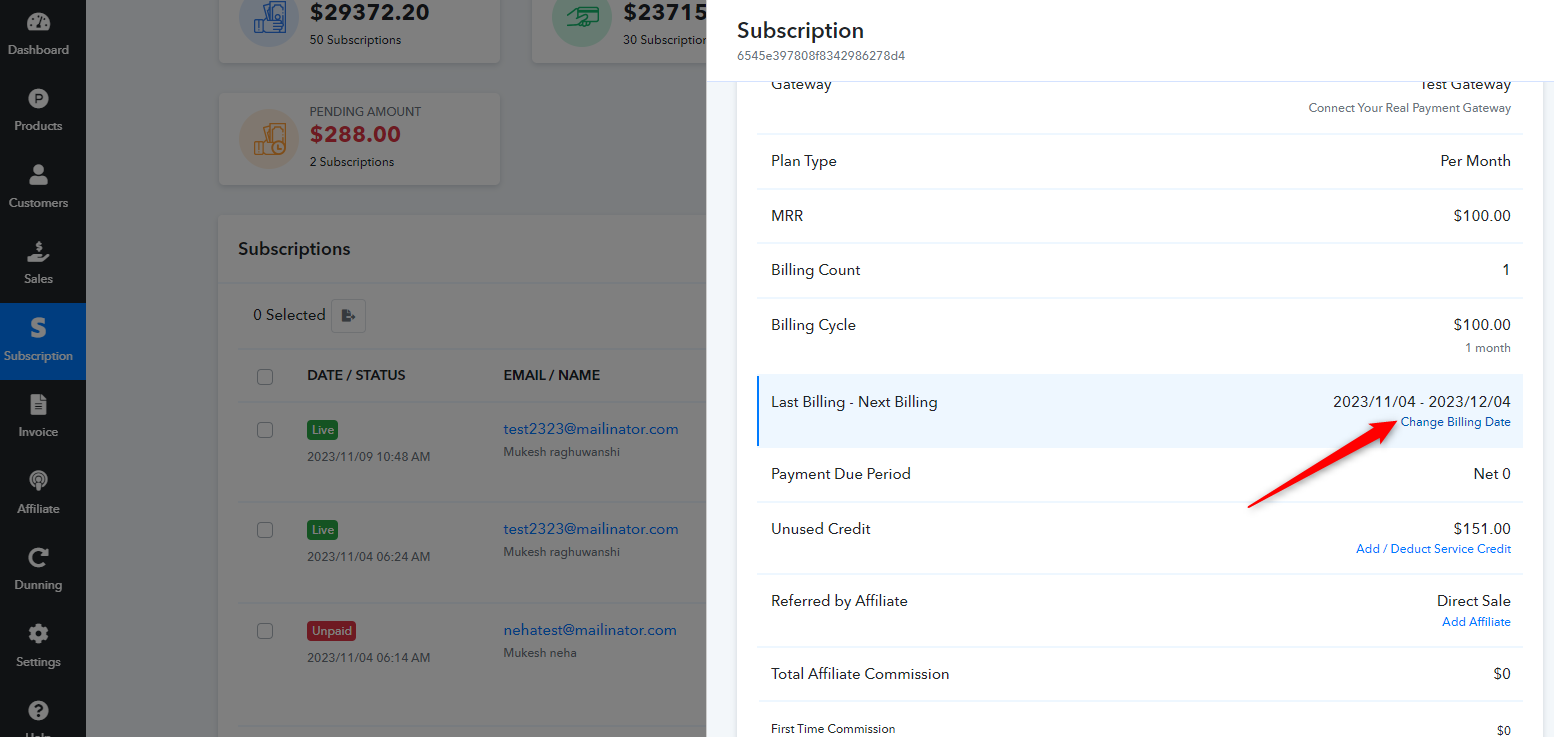Open the Customers section icon
Screen dimensions: 1554x737
38,175
